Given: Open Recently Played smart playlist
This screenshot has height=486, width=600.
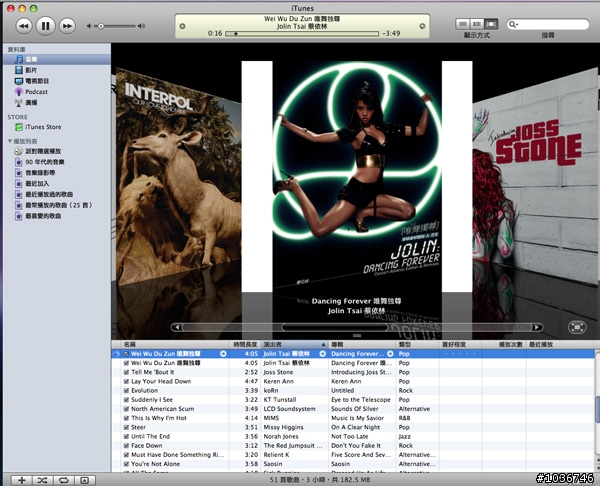Looking at the screenshot, I should click(x=57, y=194).
